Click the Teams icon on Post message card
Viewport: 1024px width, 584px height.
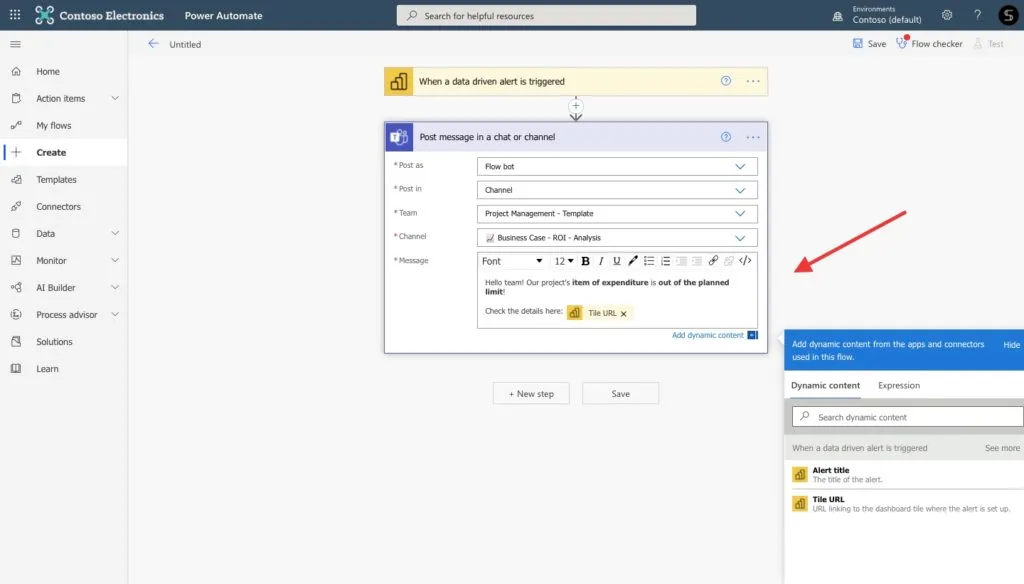pos(398,137)
